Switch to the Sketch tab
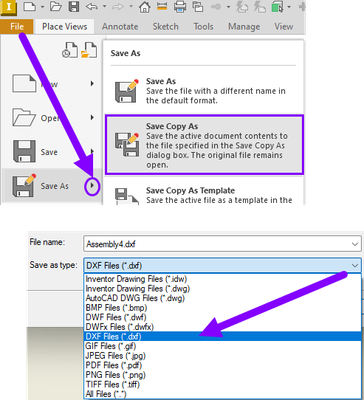This screenshot has height=400, width=364. click(166, 27)
